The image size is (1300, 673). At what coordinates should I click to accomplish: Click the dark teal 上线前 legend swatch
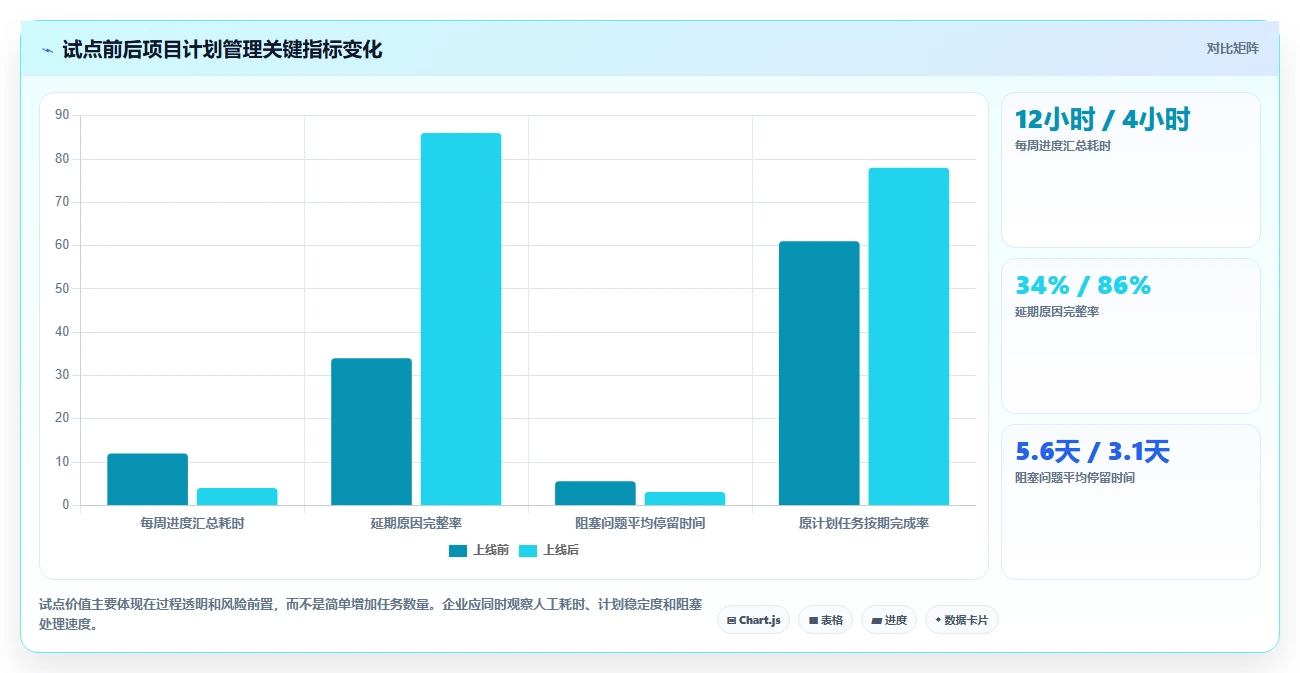pos(458,550)
